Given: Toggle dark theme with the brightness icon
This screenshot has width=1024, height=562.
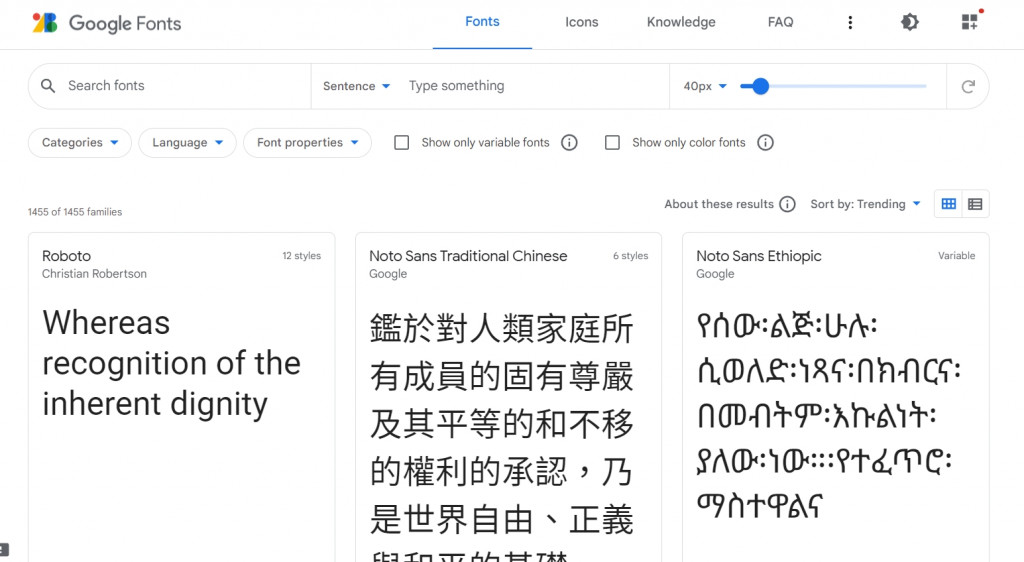Looking at the screenshot, I should [910, 22].
